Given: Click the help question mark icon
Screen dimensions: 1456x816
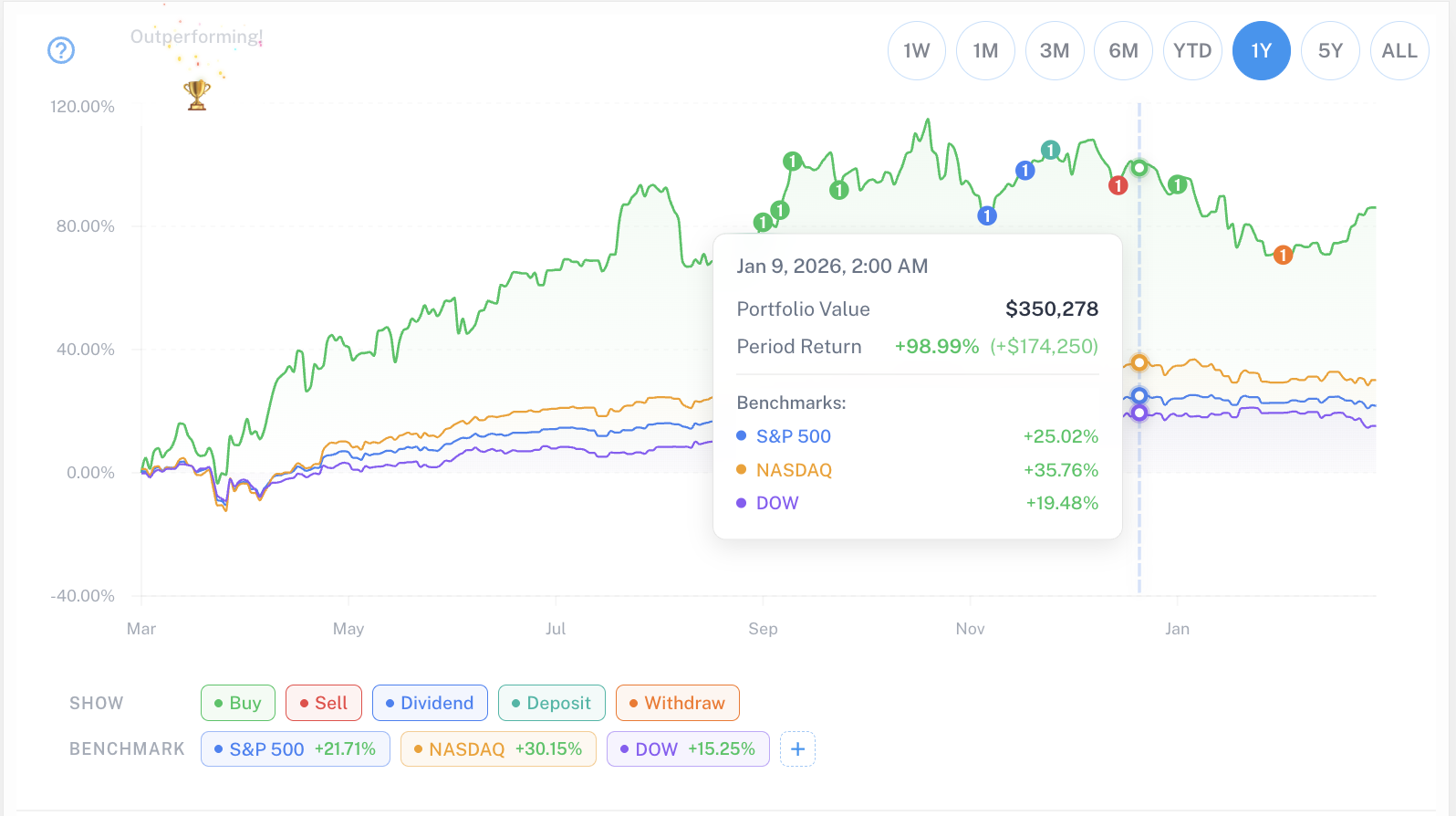Looking at the screenshot, I should [x=61, y=50].
